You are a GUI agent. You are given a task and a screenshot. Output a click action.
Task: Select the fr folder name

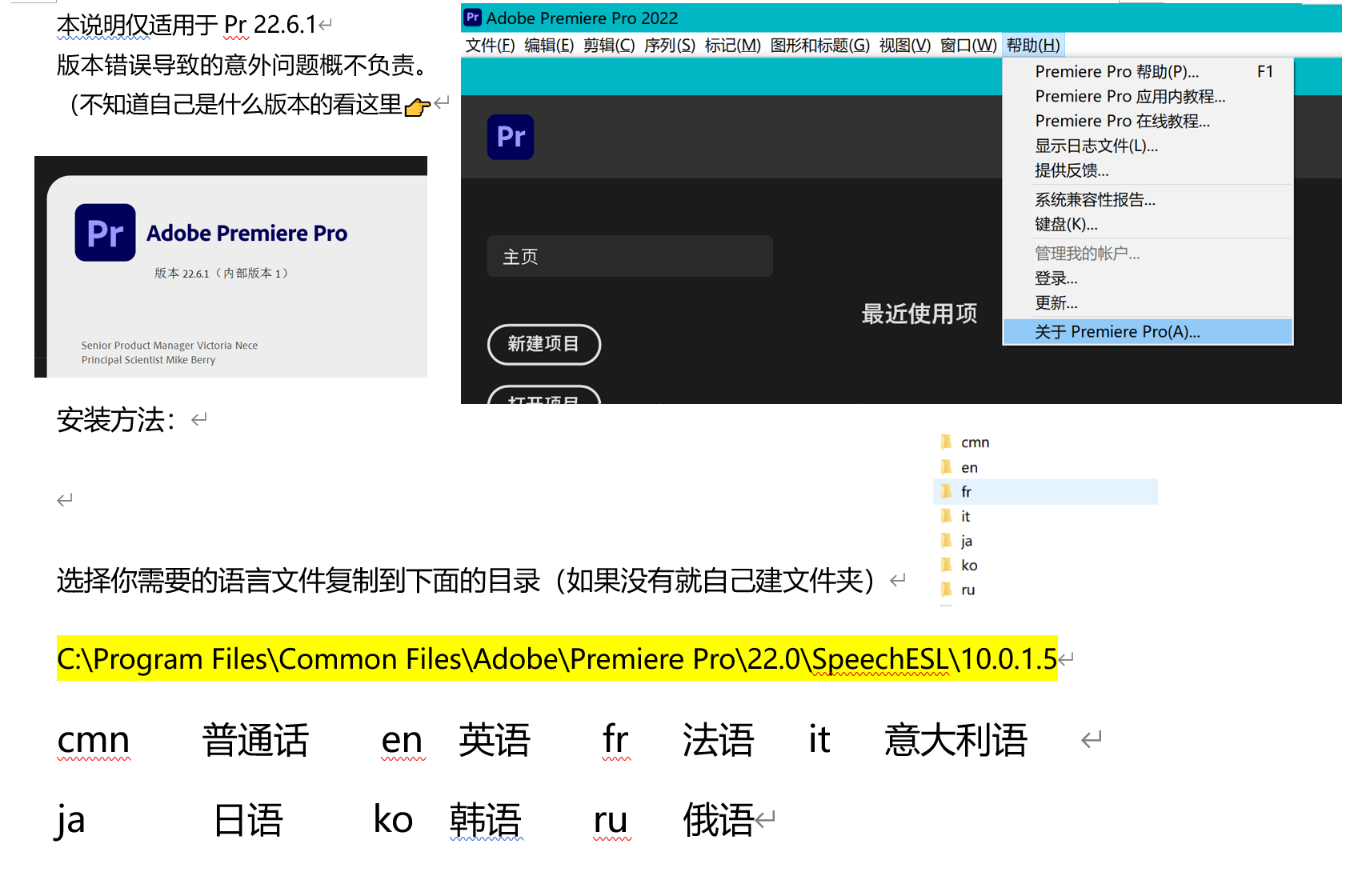coord(966,492)
